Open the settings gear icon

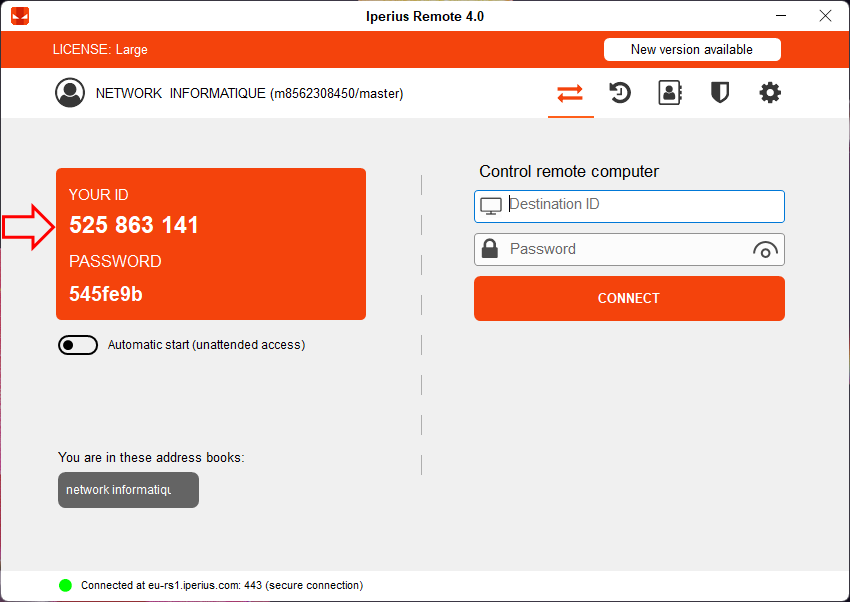pos(770,93)
